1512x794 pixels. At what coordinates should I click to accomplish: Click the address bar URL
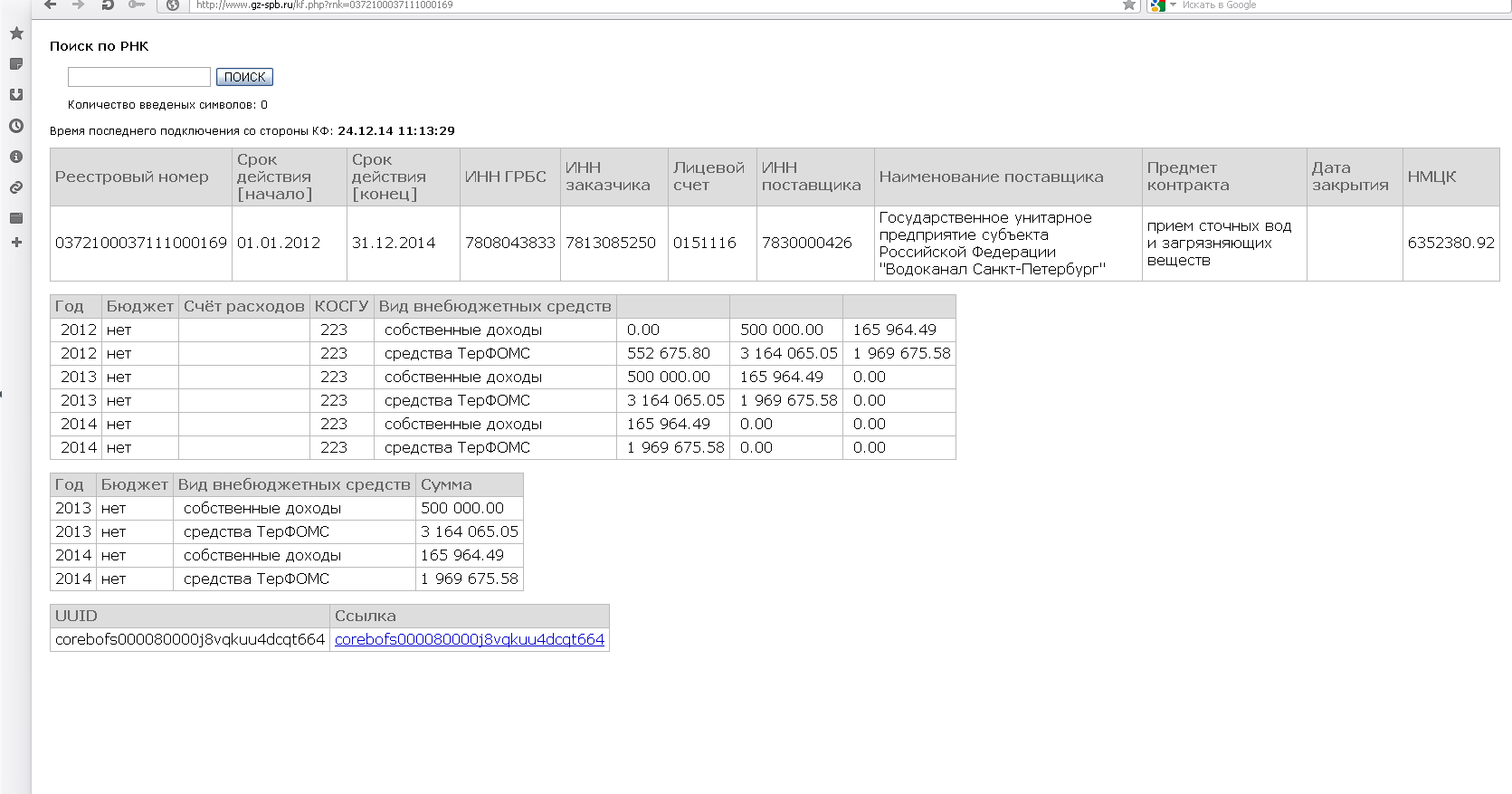pos(324,5)
